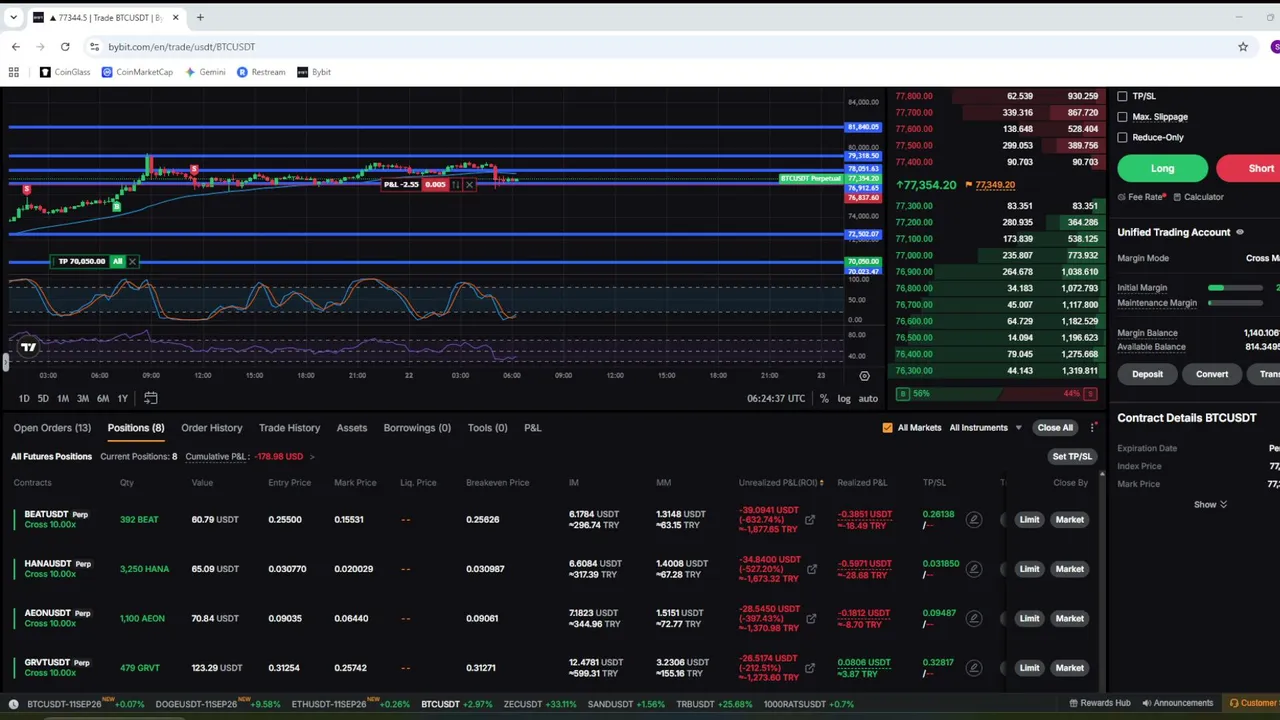This screenshot has height=720, width=1280.
Task: Open the date range calendar icon
Action: 150,398
